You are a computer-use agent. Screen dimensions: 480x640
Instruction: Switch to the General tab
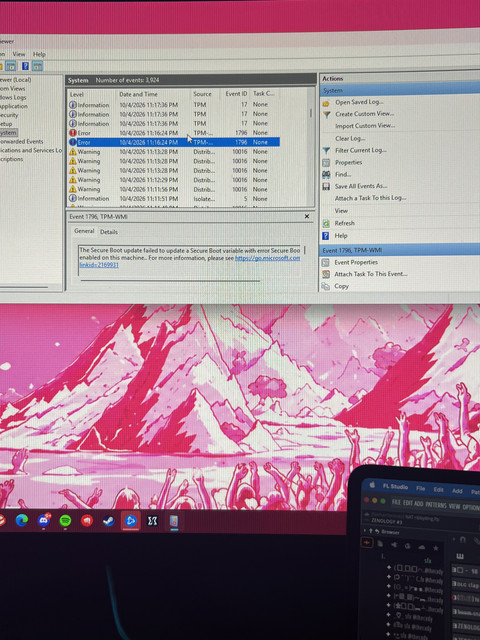coord(84,231)
